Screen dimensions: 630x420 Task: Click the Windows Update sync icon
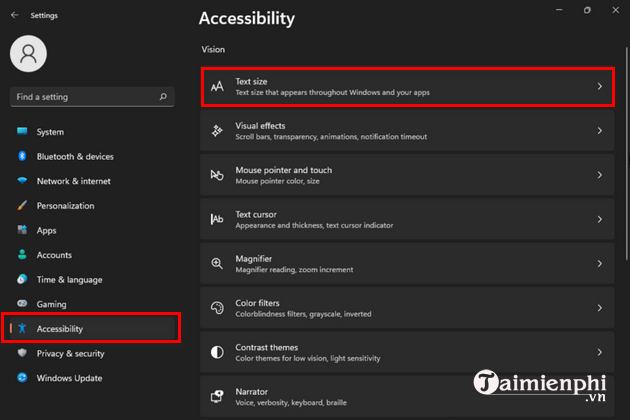(x=22, y=377)
